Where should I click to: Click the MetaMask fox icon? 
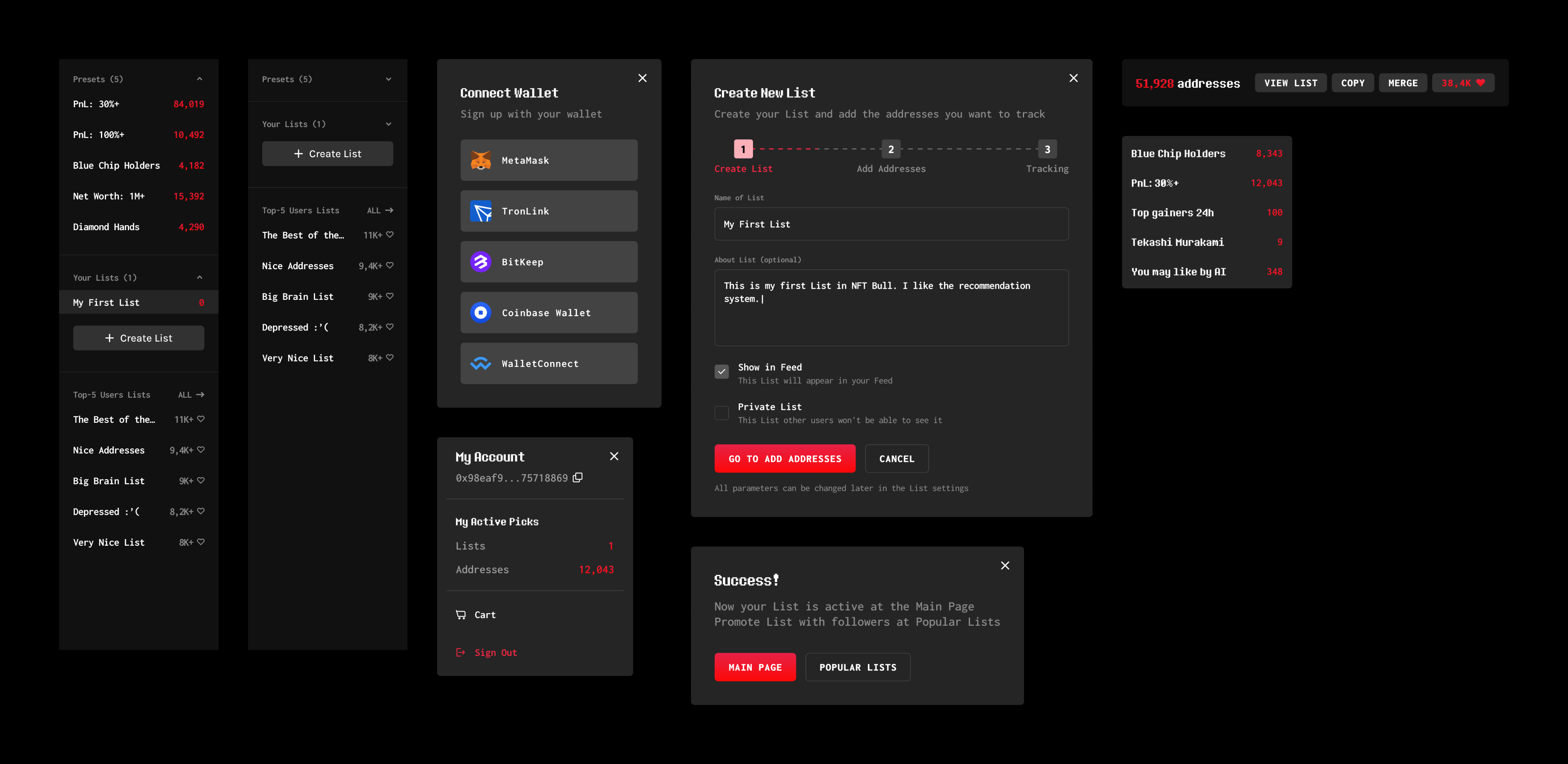pos(480,160)
